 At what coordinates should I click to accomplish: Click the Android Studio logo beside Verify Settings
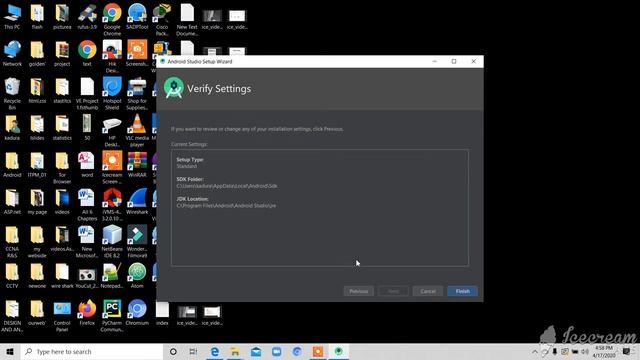174,88
